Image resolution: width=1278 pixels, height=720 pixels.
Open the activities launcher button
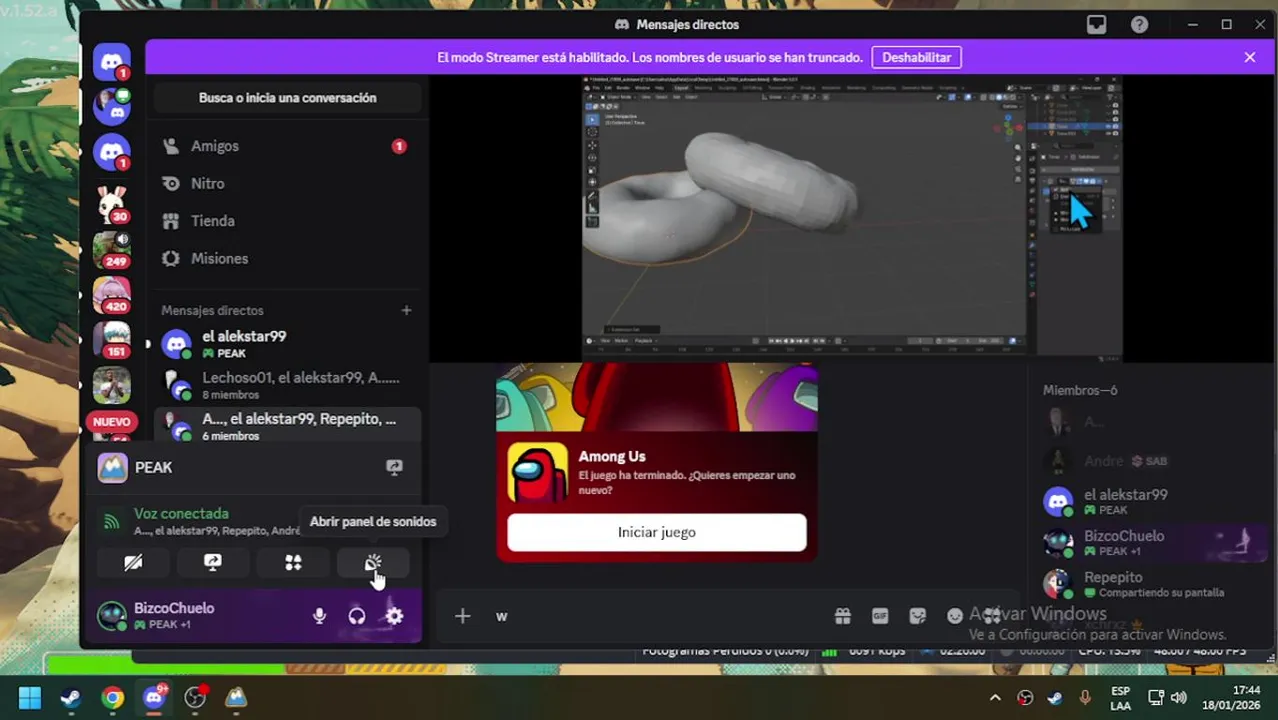click(x=293, y=563)
